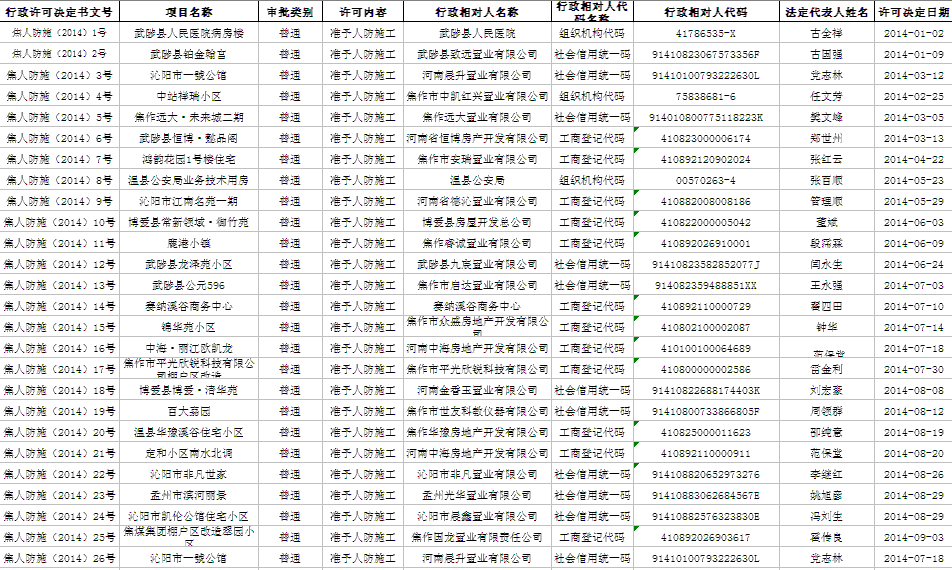This screenshot has height=570, width=952.
Task: Click code cell 410823000006174 with green marker
Action: pos(705,138)
